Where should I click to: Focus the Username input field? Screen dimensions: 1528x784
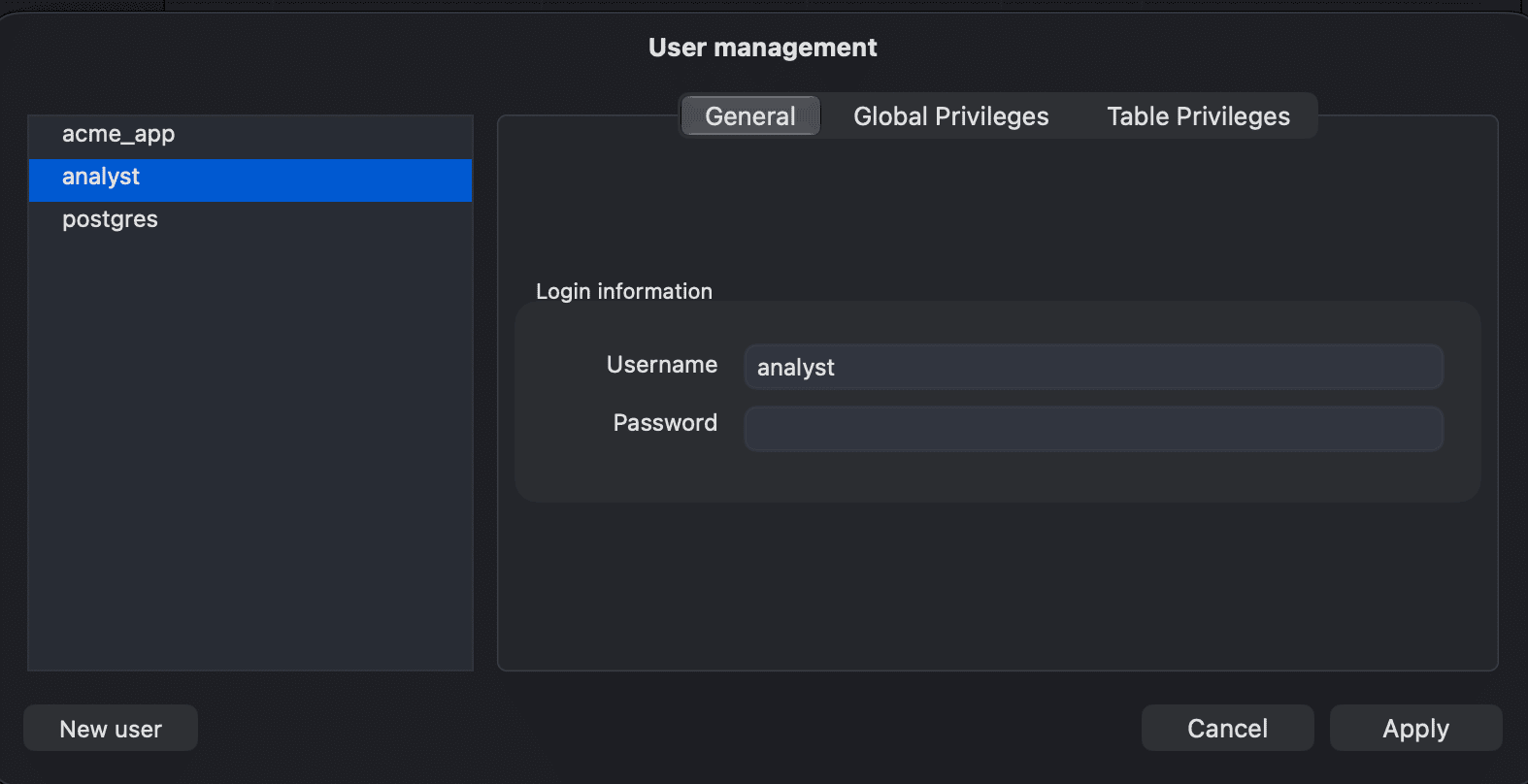(1093, 367)
